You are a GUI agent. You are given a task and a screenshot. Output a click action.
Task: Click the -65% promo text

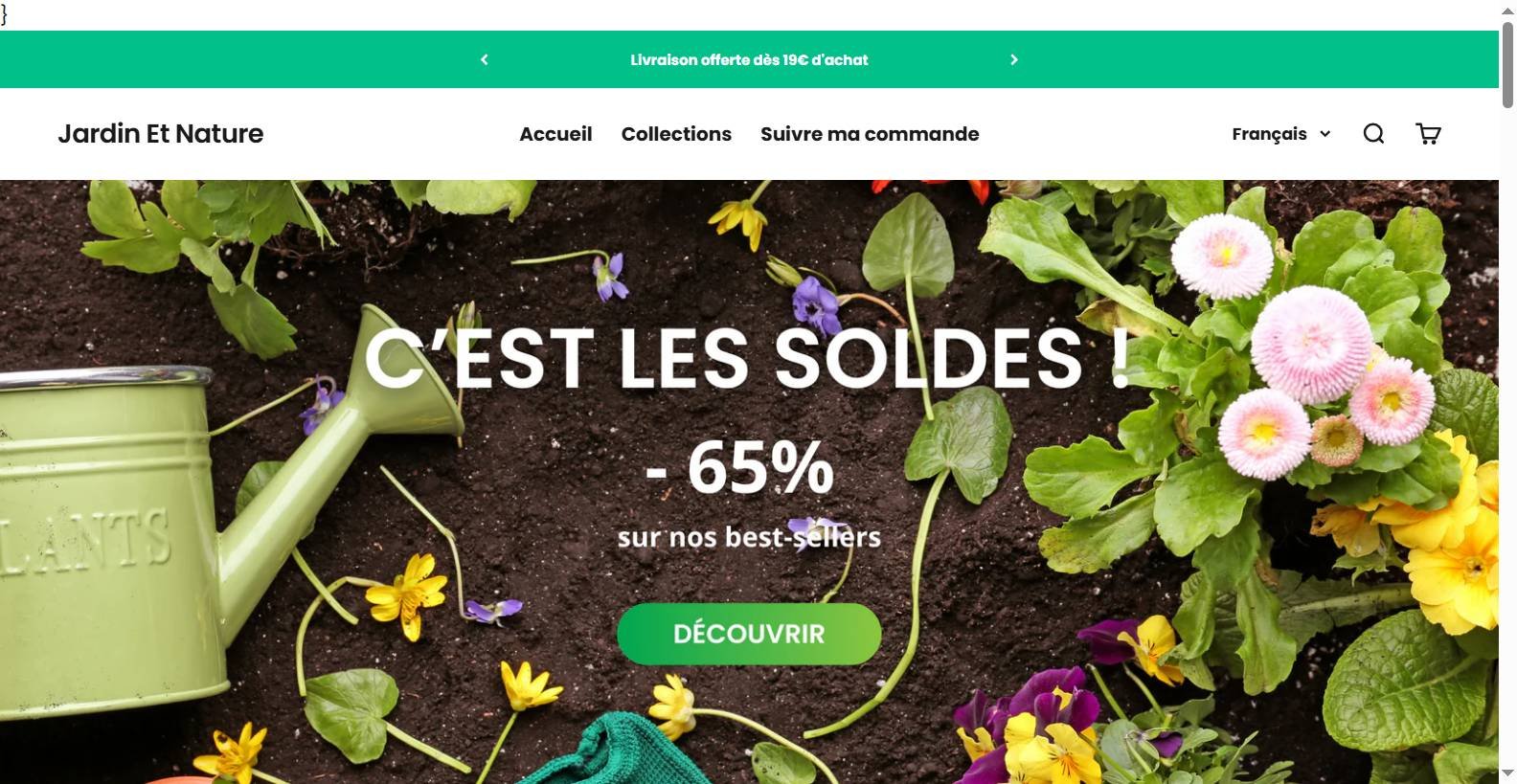(740, 467)
